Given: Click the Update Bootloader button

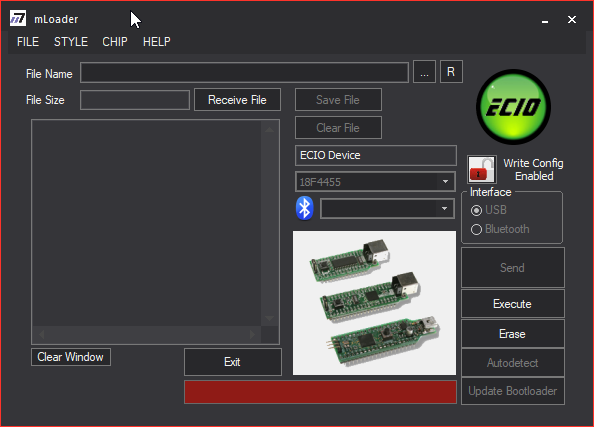Looking at the screenshot, I should pos(513,391).
